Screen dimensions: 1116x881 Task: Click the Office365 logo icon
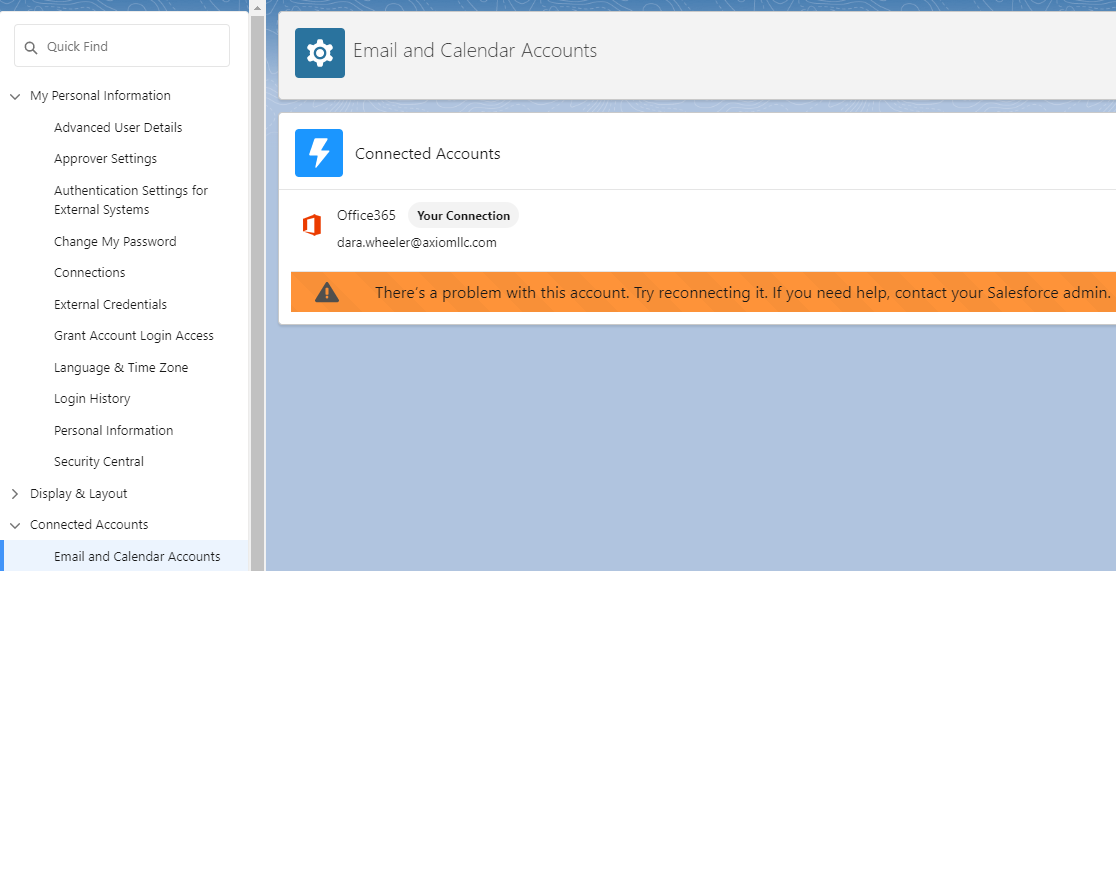(312, 224)
